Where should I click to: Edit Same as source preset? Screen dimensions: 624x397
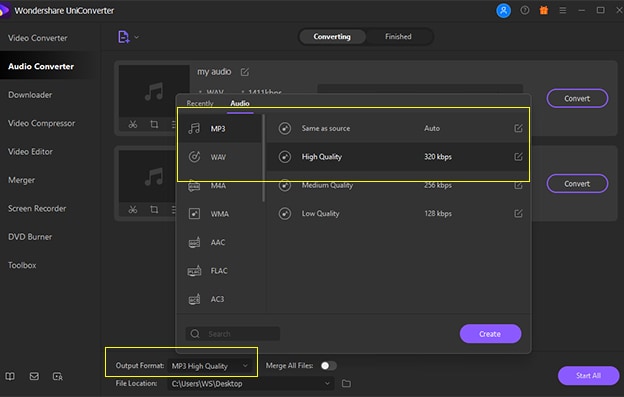(x=518, y=128)
